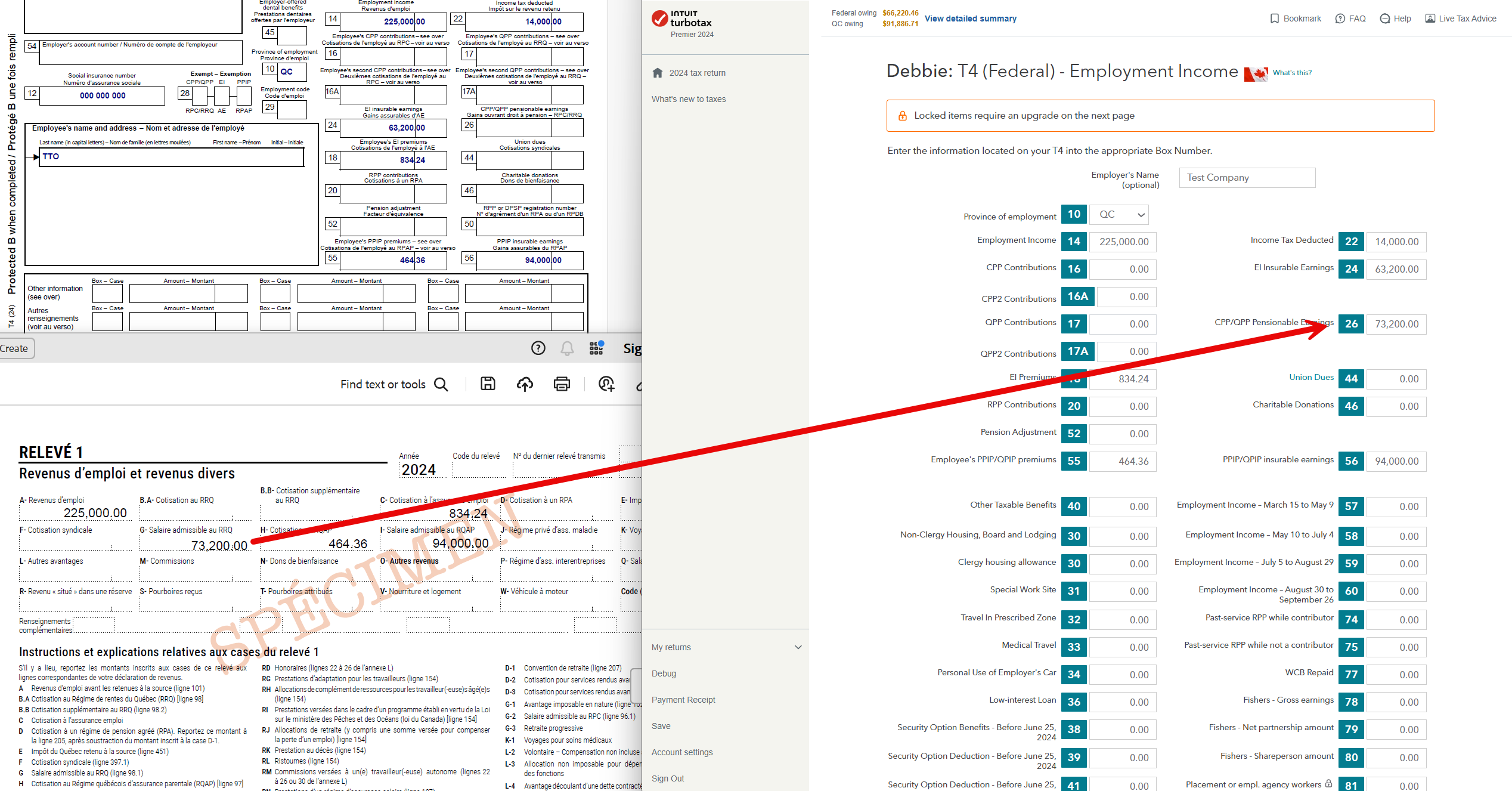Click the CPP Contributions box 16 field

(1123, 269)
